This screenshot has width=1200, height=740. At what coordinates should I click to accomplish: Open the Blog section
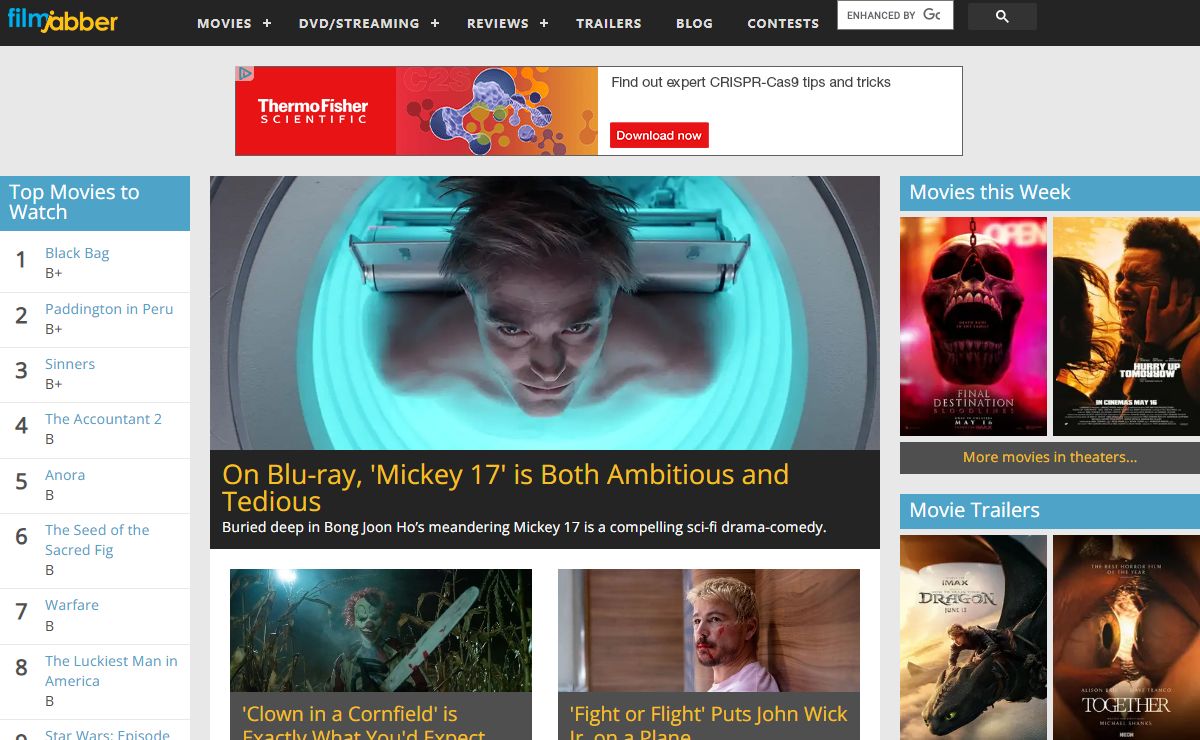(x=694, y=23)
